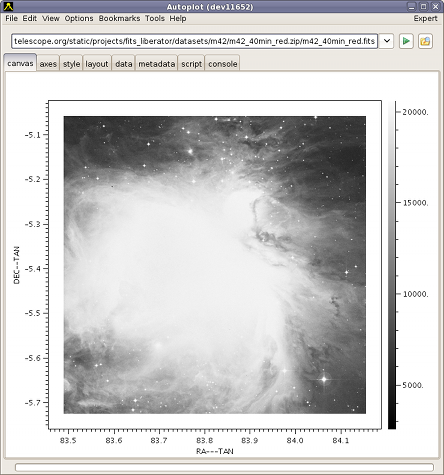Screen dimensions: 444x475
Task: Select the canvas tab
Action: tap(20, 63)
